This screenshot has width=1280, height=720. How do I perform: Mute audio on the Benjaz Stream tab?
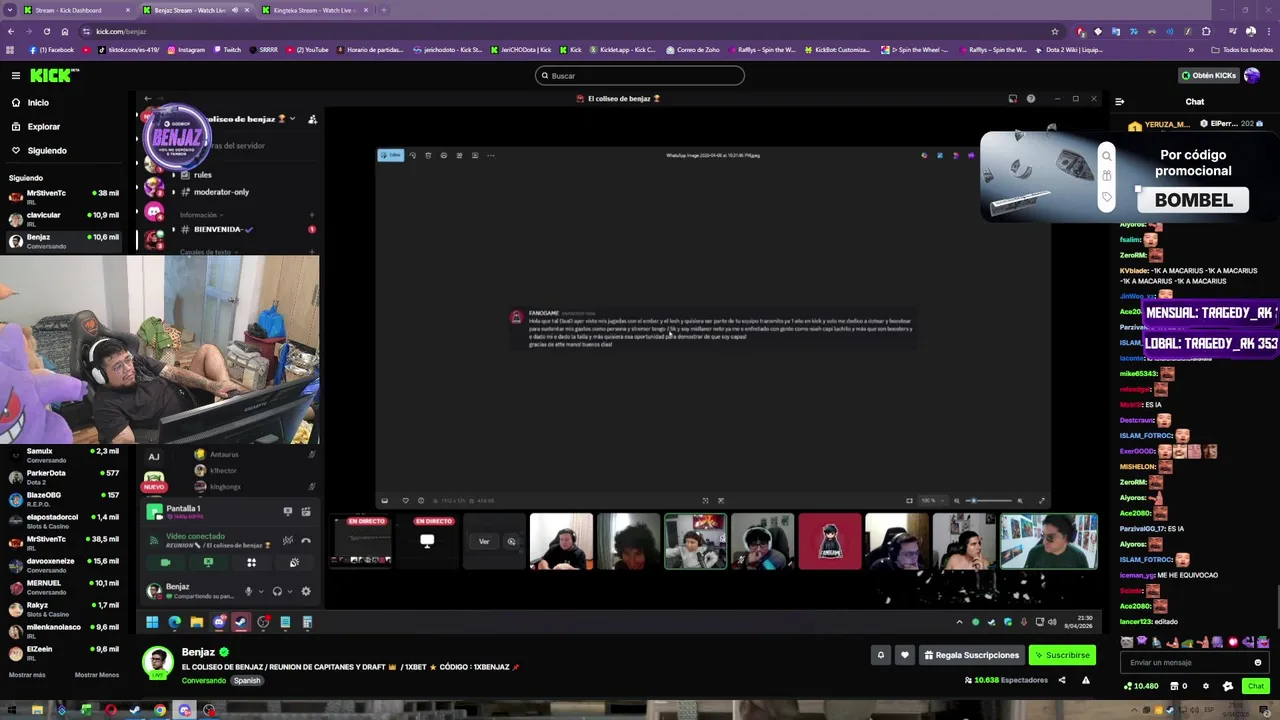click(235, 10)
